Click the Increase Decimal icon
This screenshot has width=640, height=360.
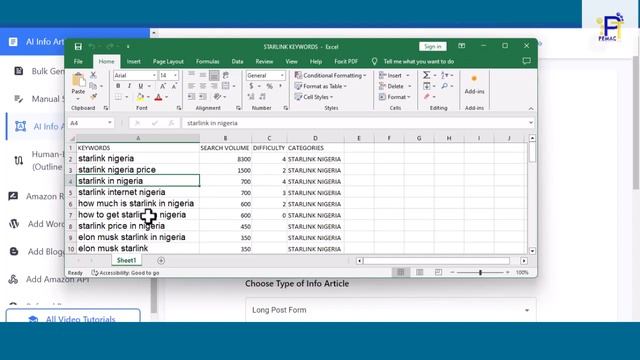[251, 97]
